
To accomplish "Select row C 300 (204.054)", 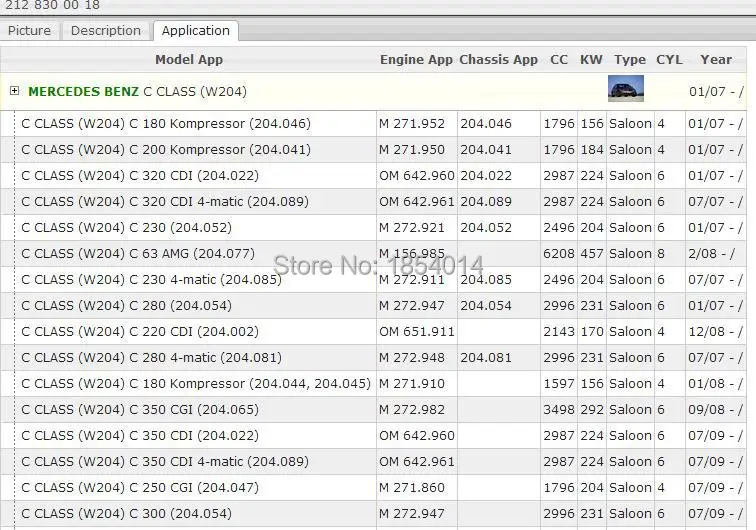I will [374, 515].
